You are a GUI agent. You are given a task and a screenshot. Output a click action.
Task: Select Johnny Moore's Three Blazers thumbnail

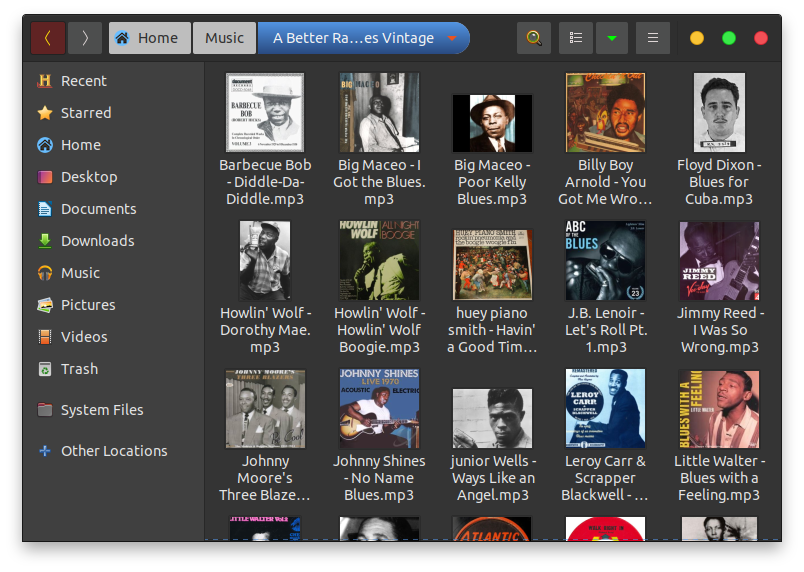click(x=265, y=408)
